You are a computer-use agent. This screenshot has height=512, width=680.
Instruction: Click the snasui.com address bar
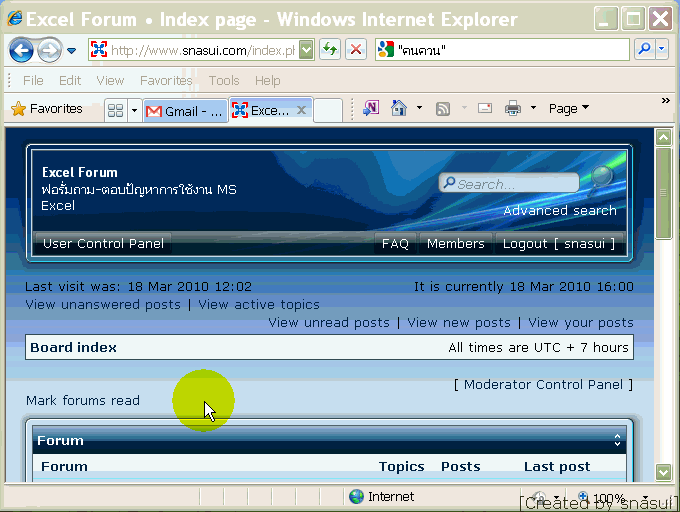click(194, 50)
